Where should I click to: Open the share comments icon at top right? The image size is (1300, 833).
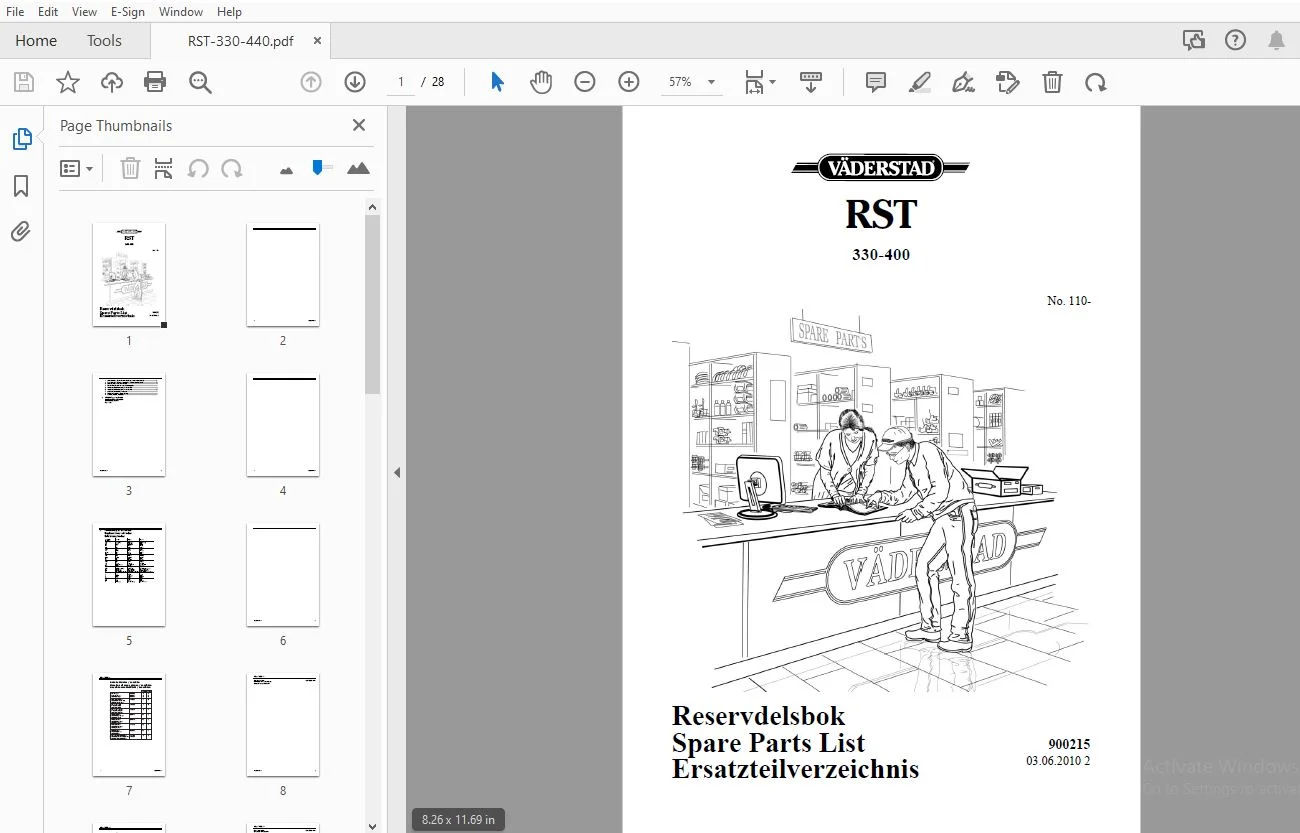click(x=1194, y=40)
